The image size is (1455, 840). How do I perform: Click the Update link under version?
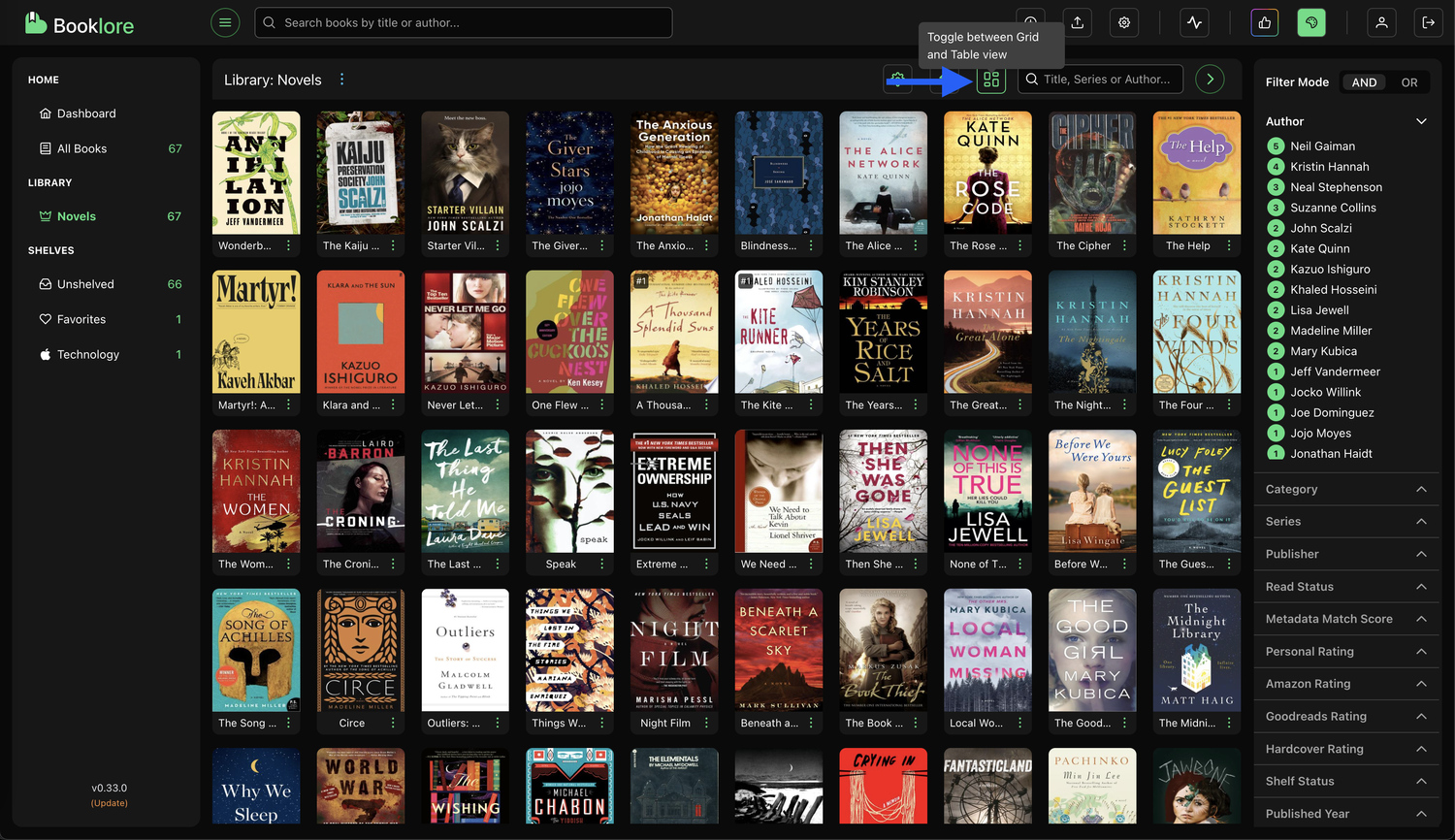(x=110, y=803)
